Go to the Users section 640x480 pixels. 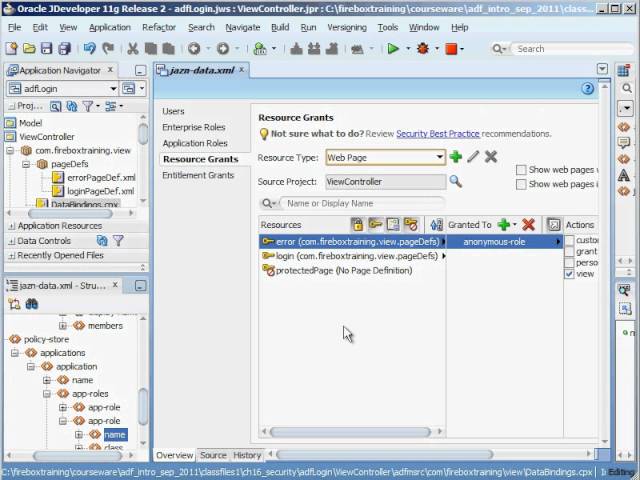[x=173, y=111]
